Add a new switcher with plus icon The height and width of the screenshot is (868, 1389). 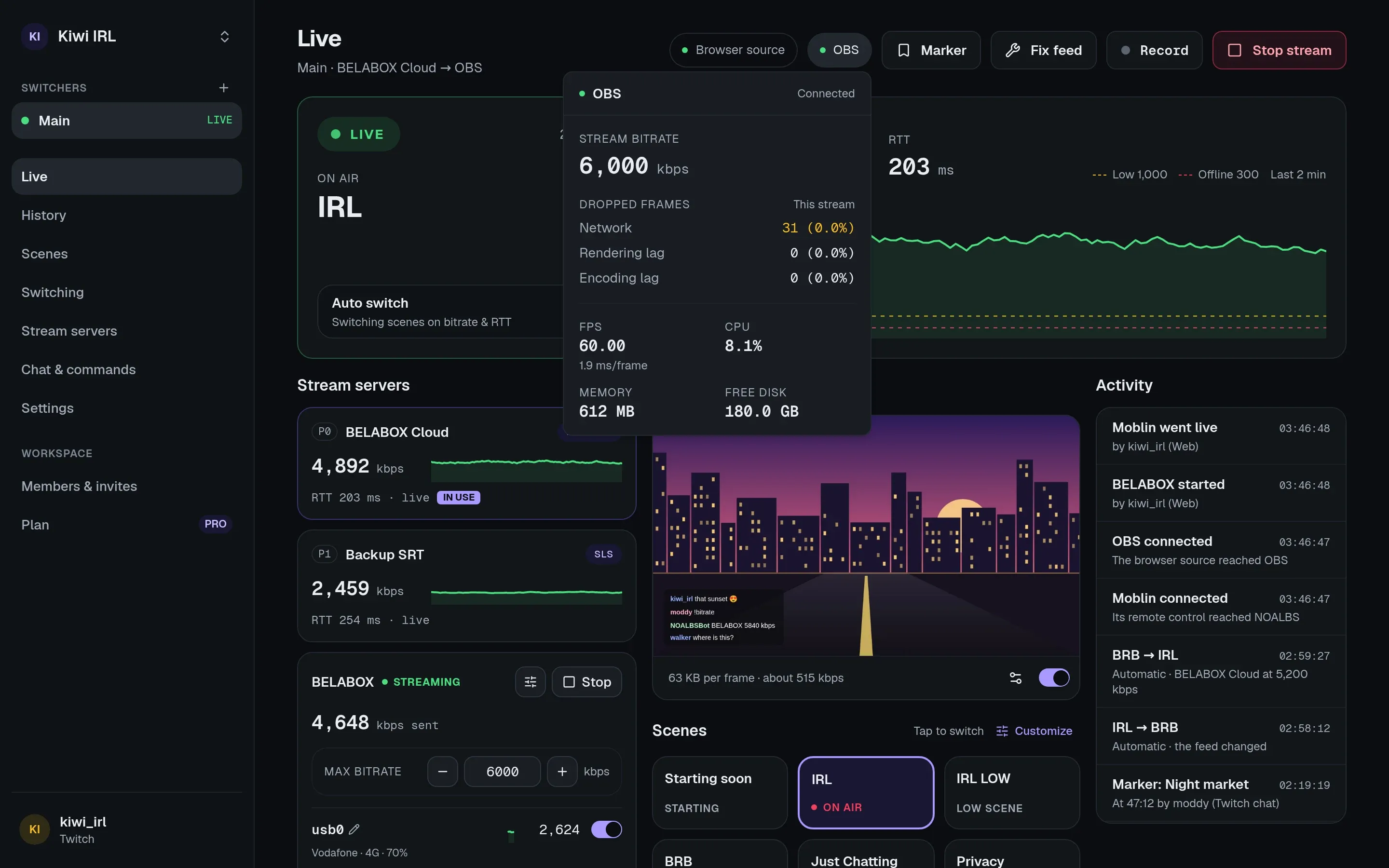tap(224, 88)
